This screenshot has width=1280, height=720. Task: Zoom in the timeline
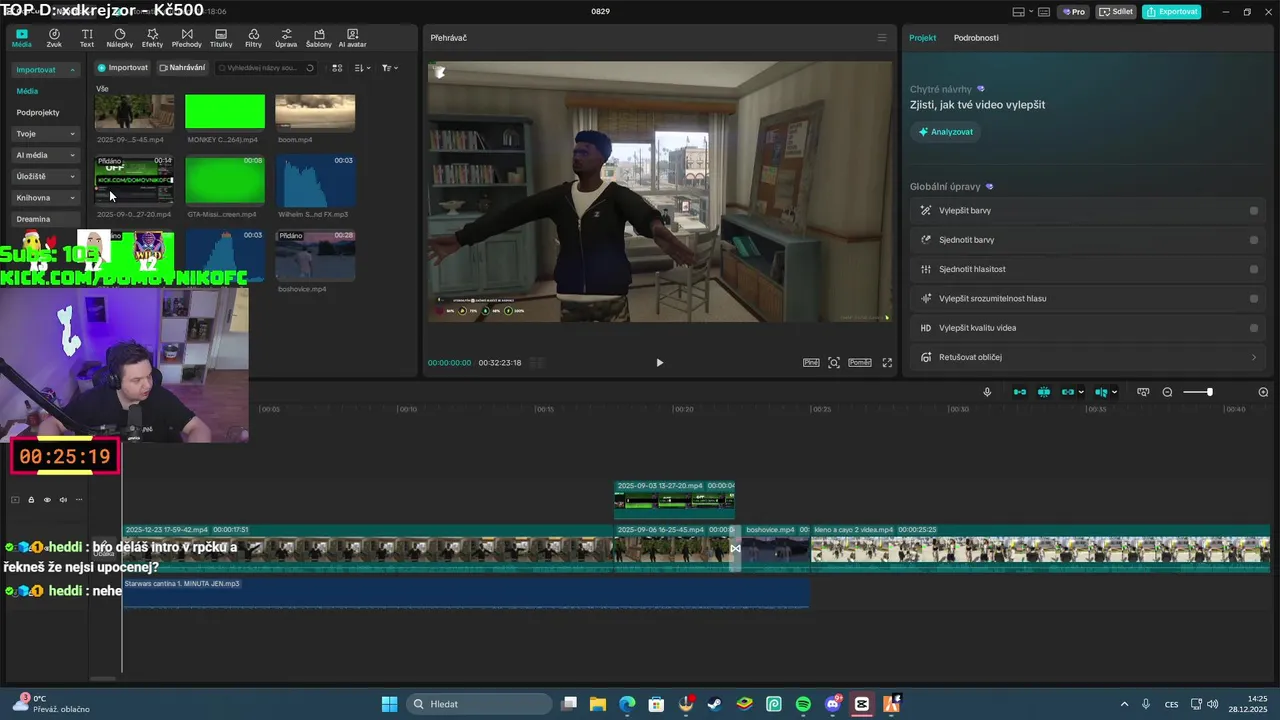point(1263,392)
